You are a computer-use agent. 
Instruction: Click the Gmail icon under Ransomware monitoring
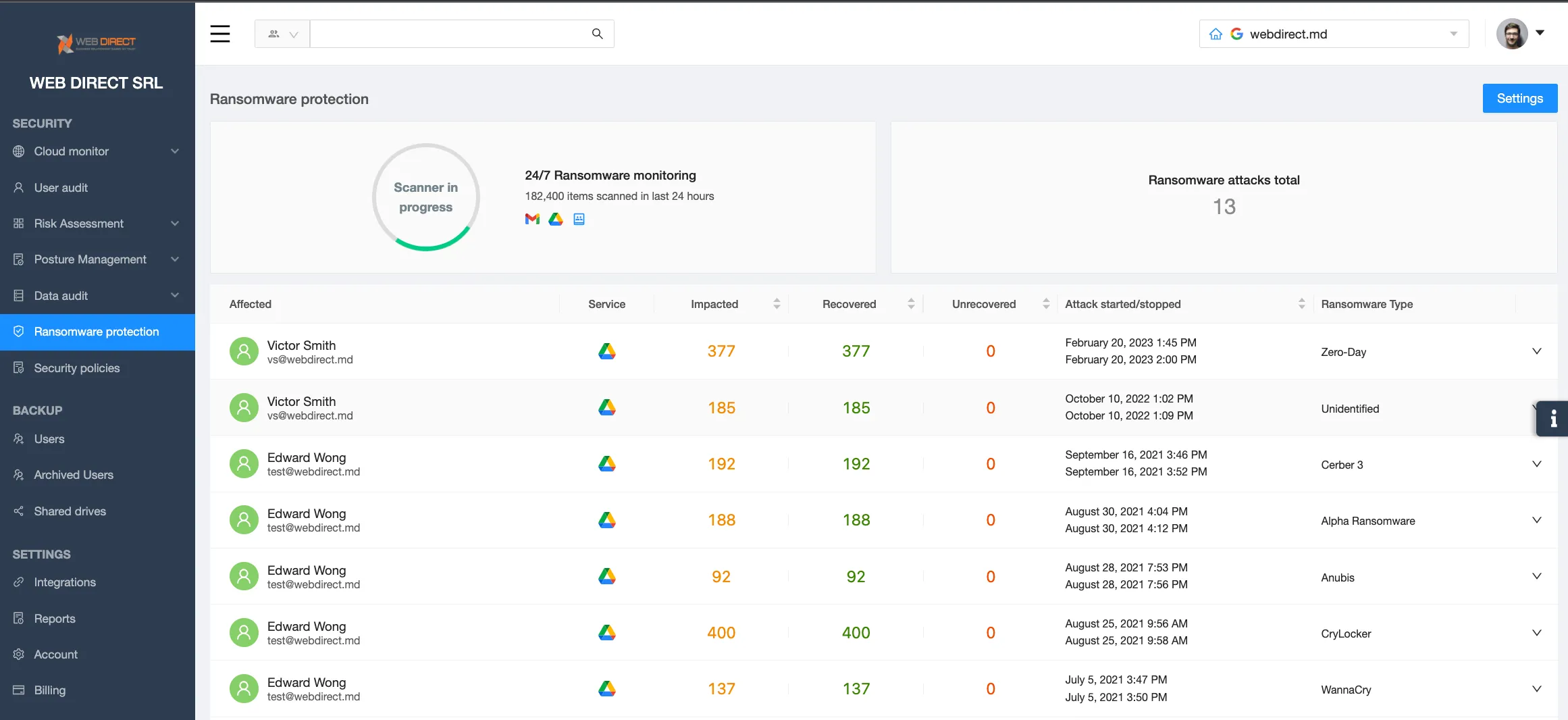(532, 219)
